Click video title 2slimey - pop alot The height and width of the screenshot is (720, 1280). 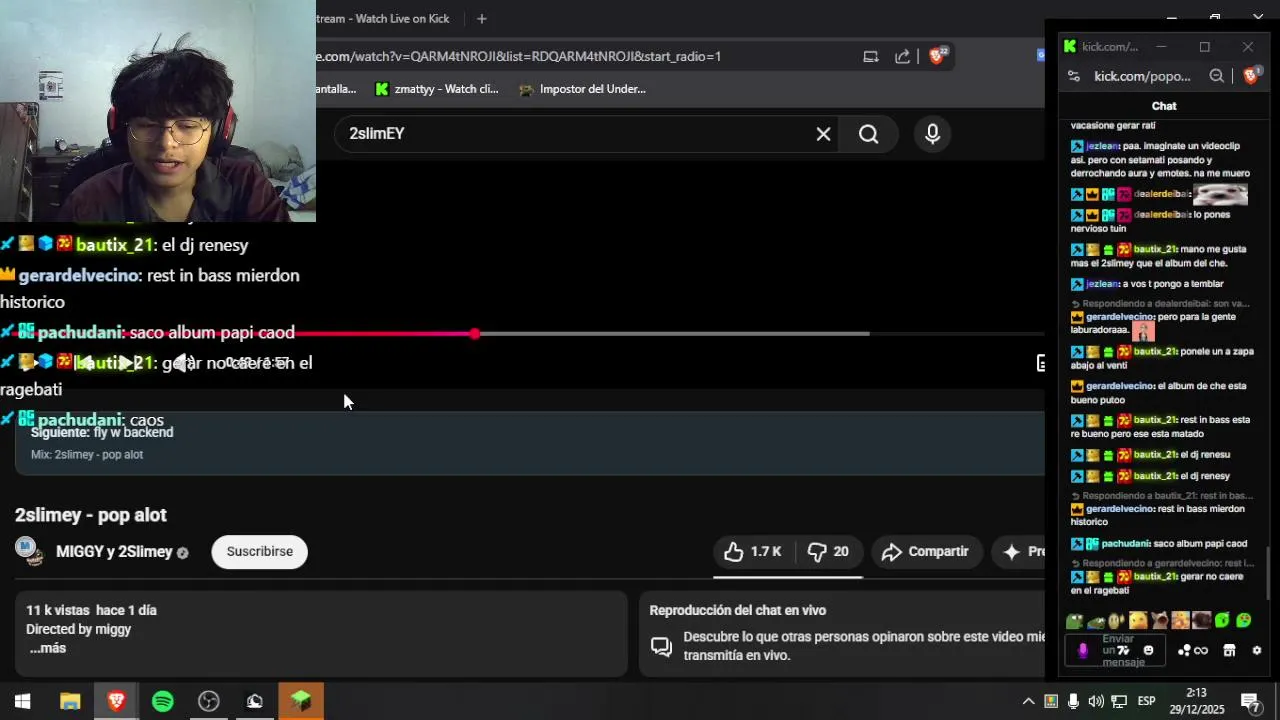[x=91, y=515]
